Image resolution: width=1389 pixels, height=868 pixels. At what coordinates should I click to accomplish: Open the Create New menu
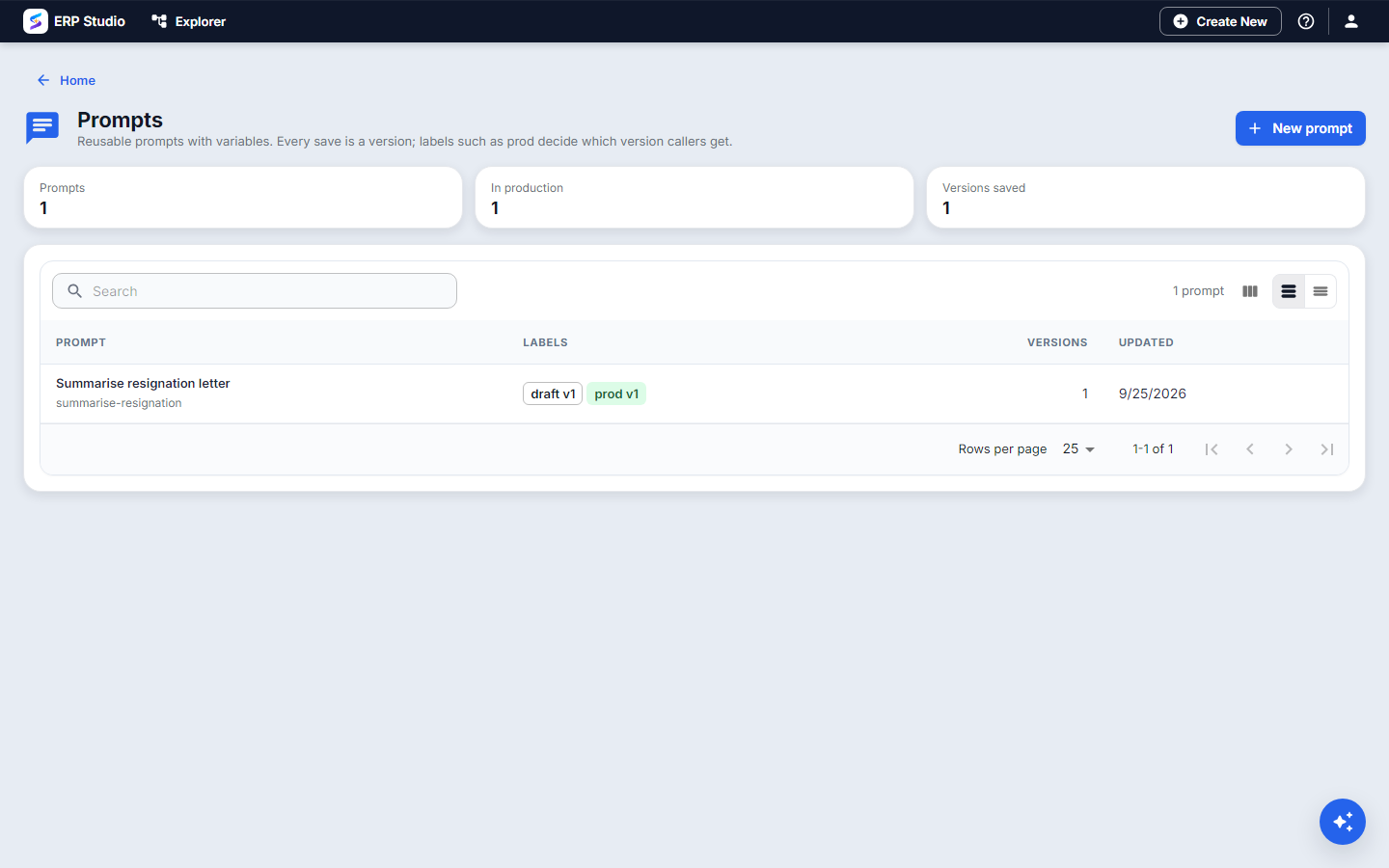pos(1220,21)
